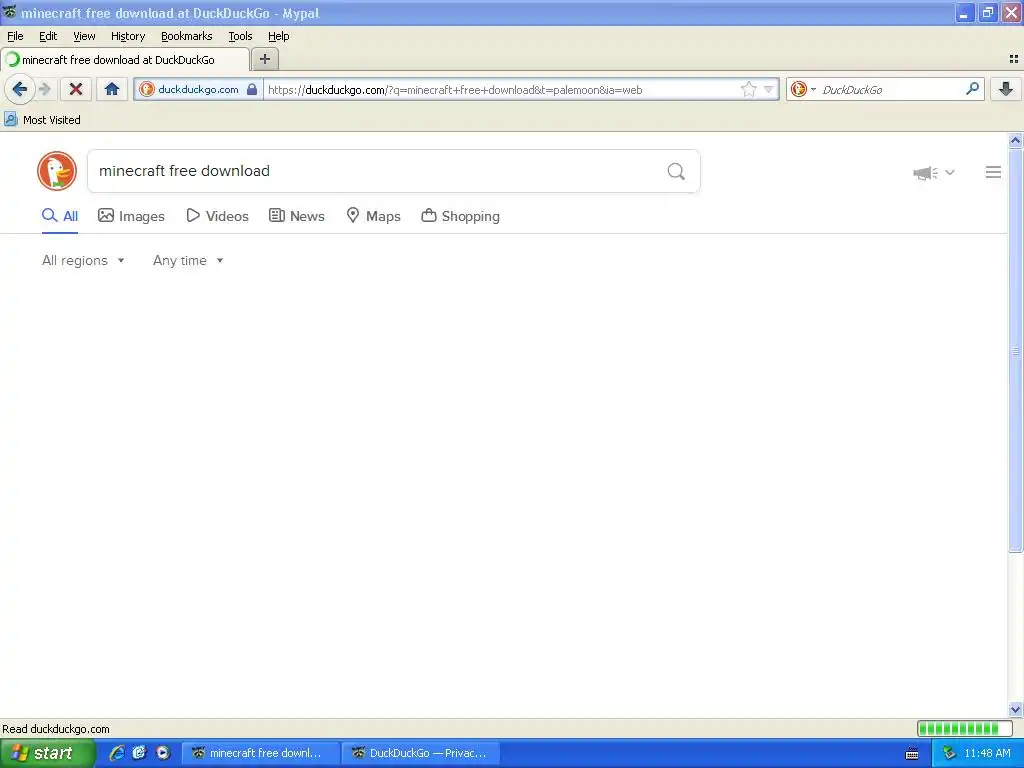The image size is (1024, 768).
Task: Click the on-screen keyboard tray icon
Action: [x=912, y=754]
